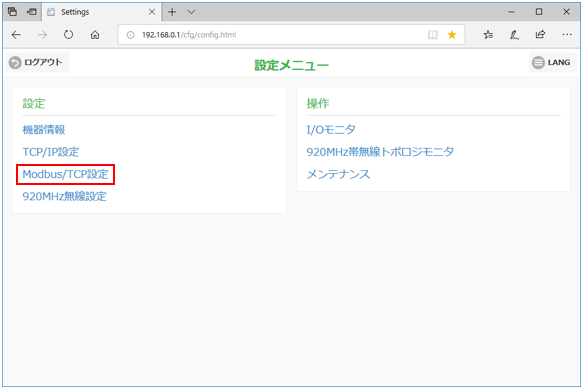The image size is (582, 389).
Task: Toggle the favorites star in address bar
Action: click(x=452, y=35)
